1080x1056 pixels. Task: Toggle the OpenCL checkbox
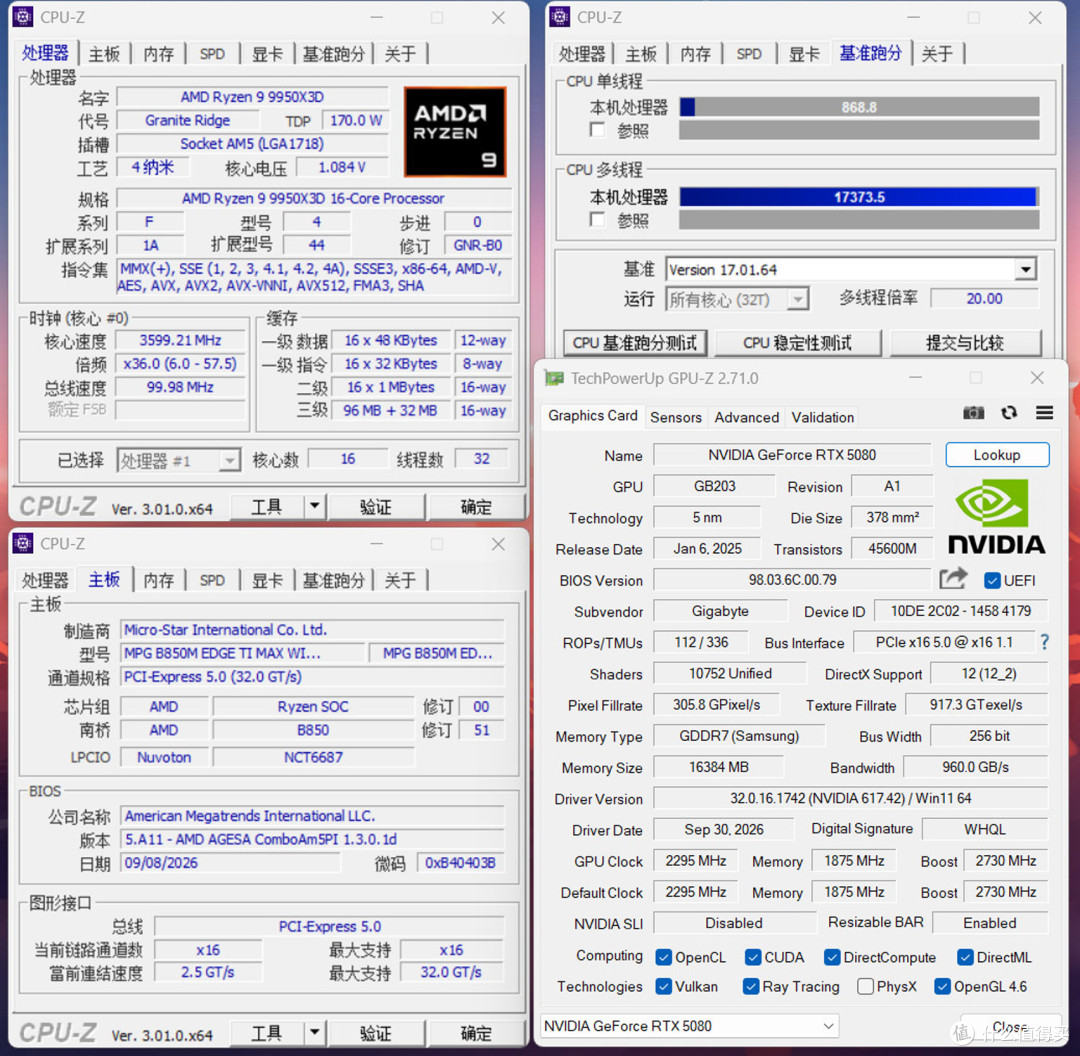[663, 957]
